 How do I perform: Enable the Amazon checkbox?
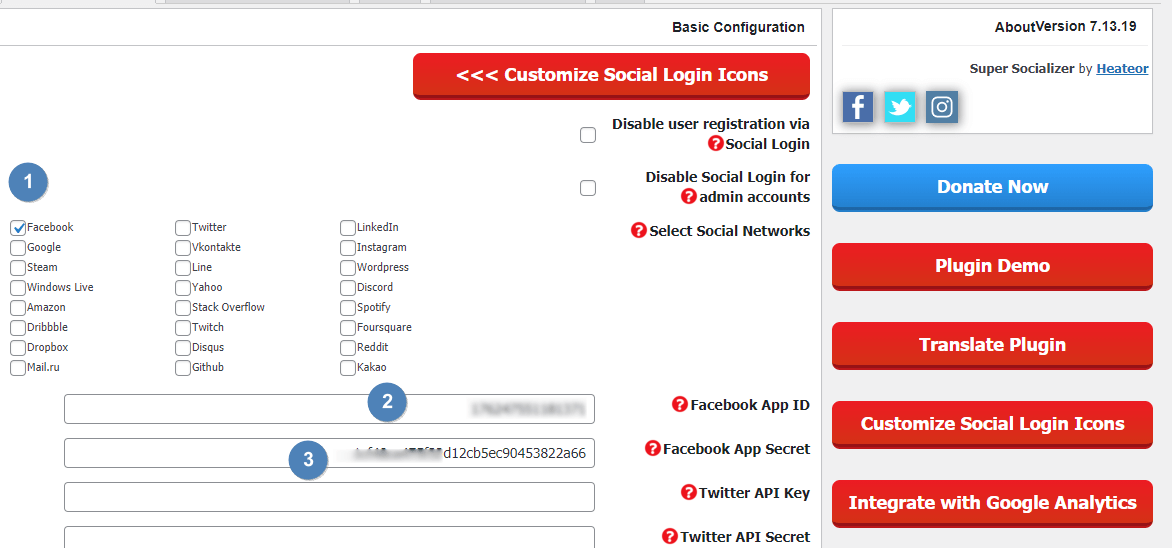click(x=18, y=308)
